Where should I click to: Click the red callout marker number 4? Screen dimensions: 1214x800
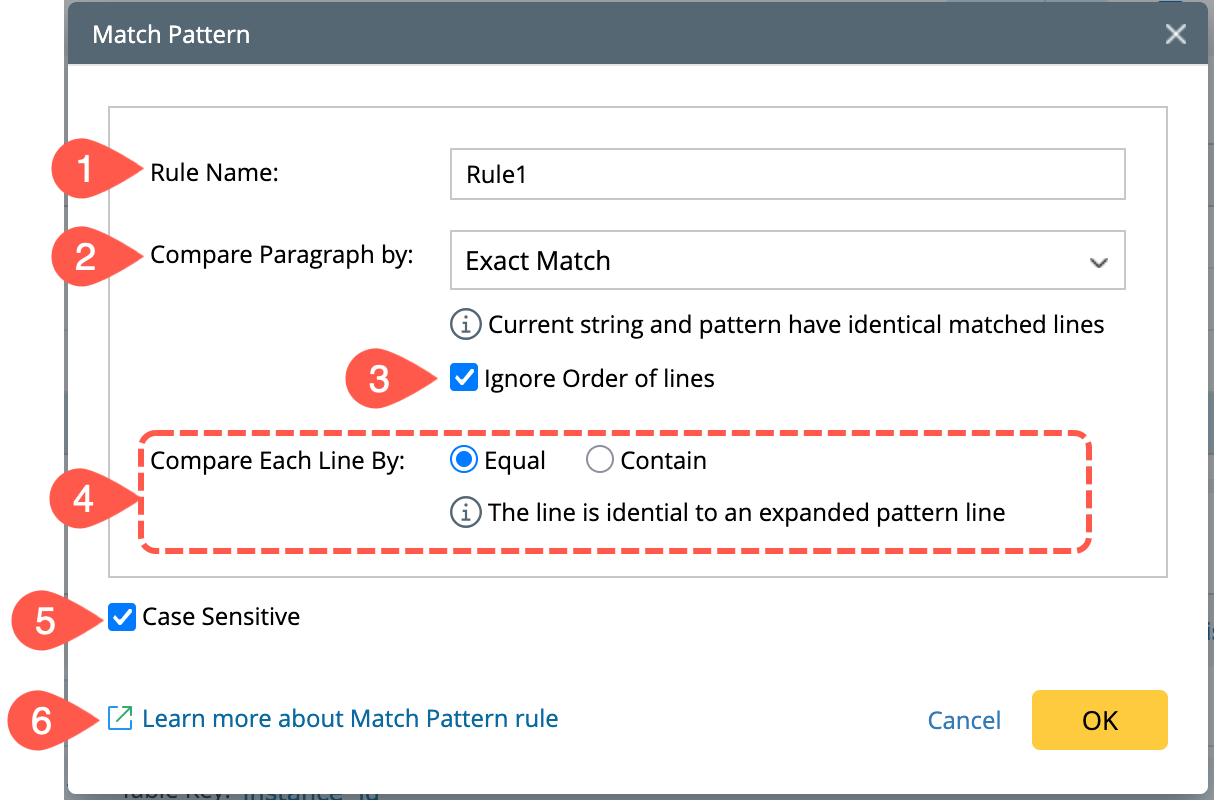(x=85, y=497)
